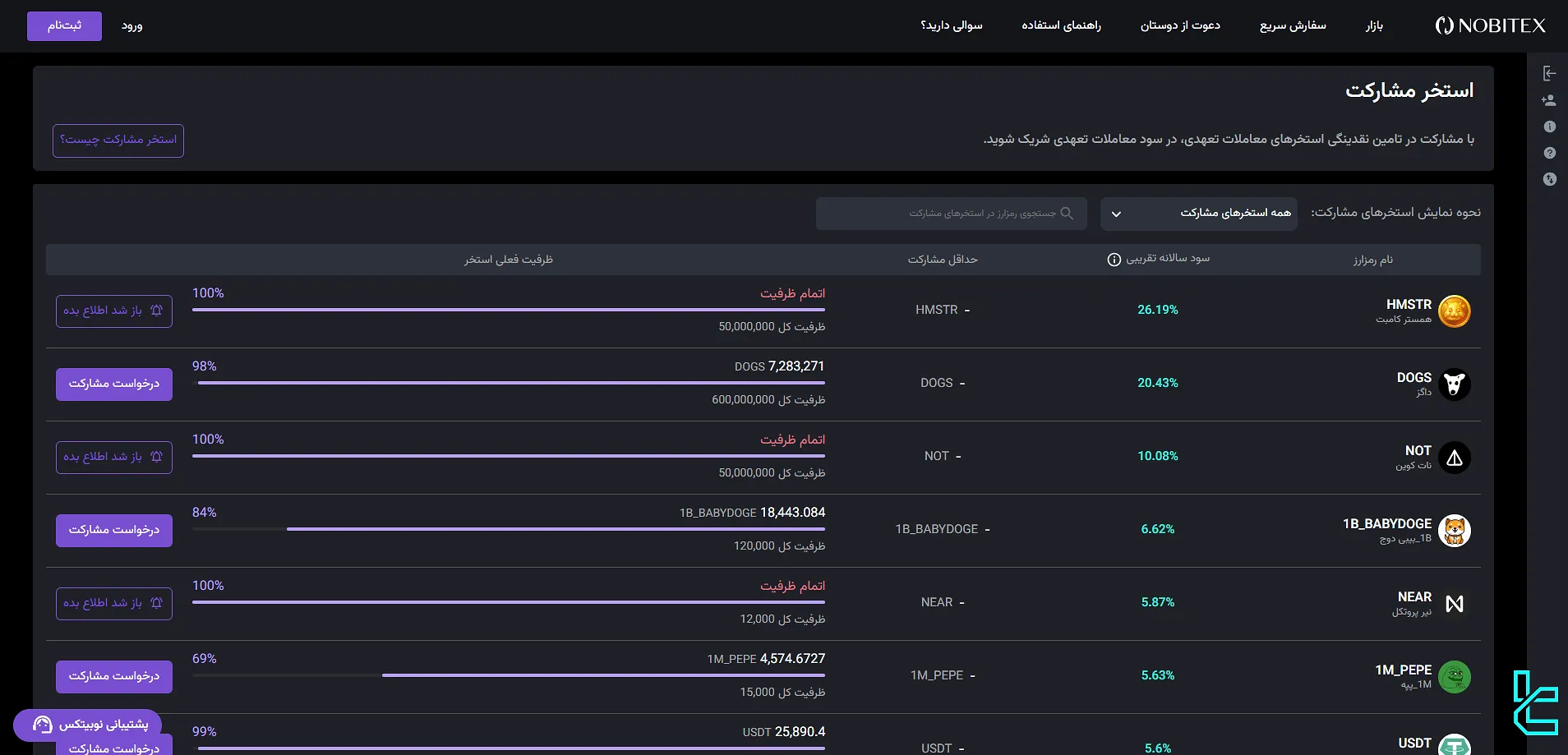Open the sidebar question mark help icon
Image resolution: width=1568 pixels, height=755 pixels.
(1550, 153)
